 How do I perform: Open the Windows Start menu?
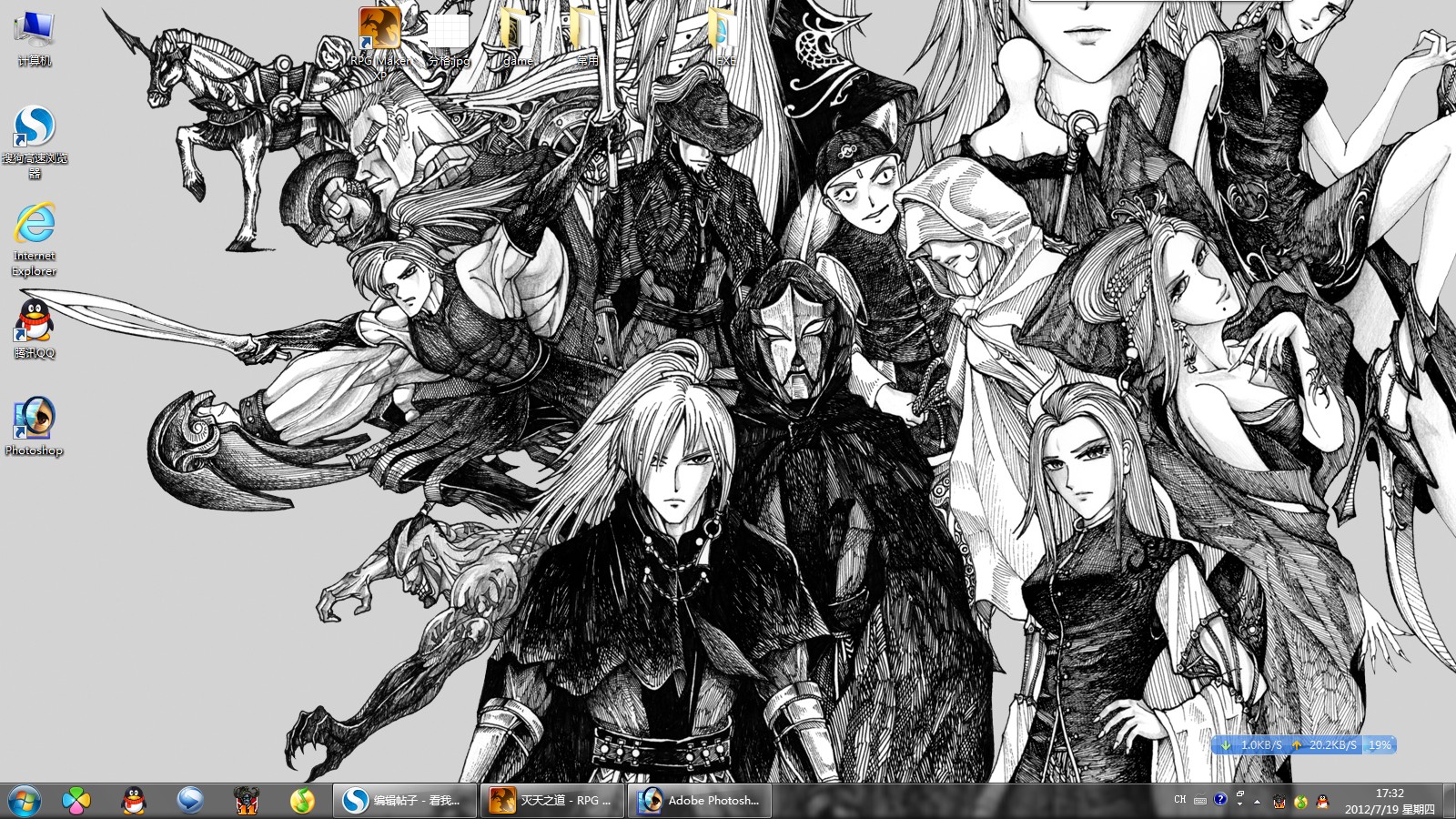[x=25, y=801]
